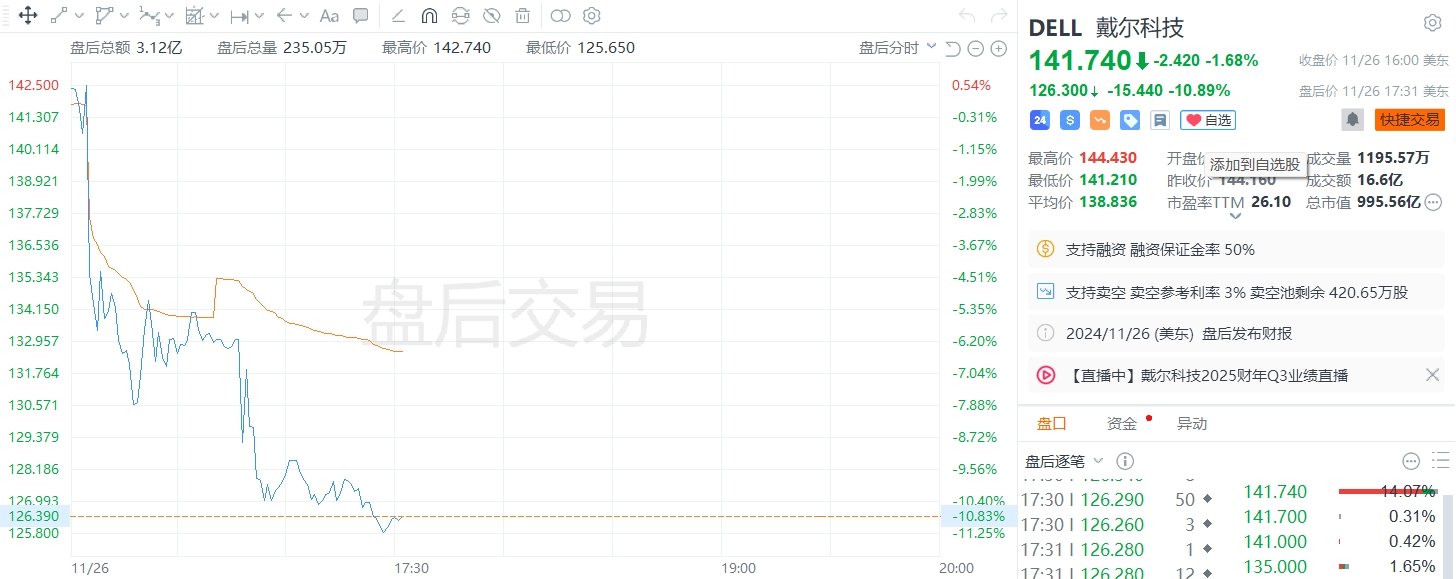Add DELL to watchlist via 自选 button
Image resolution: width=1456 pixels, height=579 pixels.
[1208, 120]
